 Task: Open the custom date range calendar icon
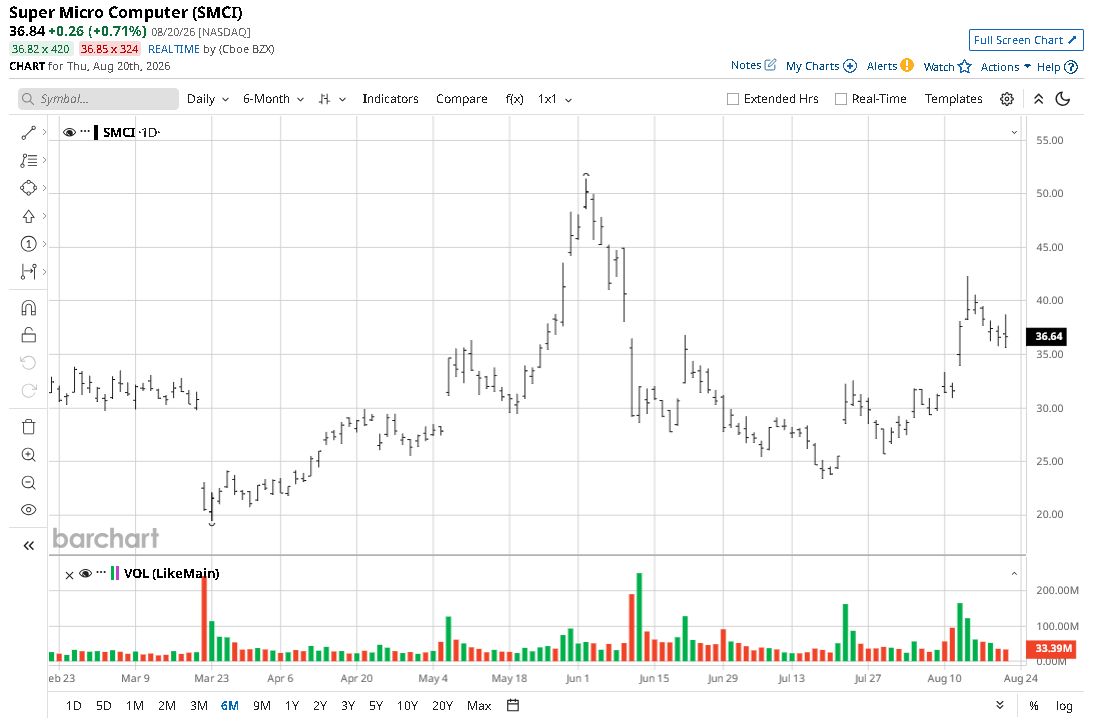click(513, 705)
